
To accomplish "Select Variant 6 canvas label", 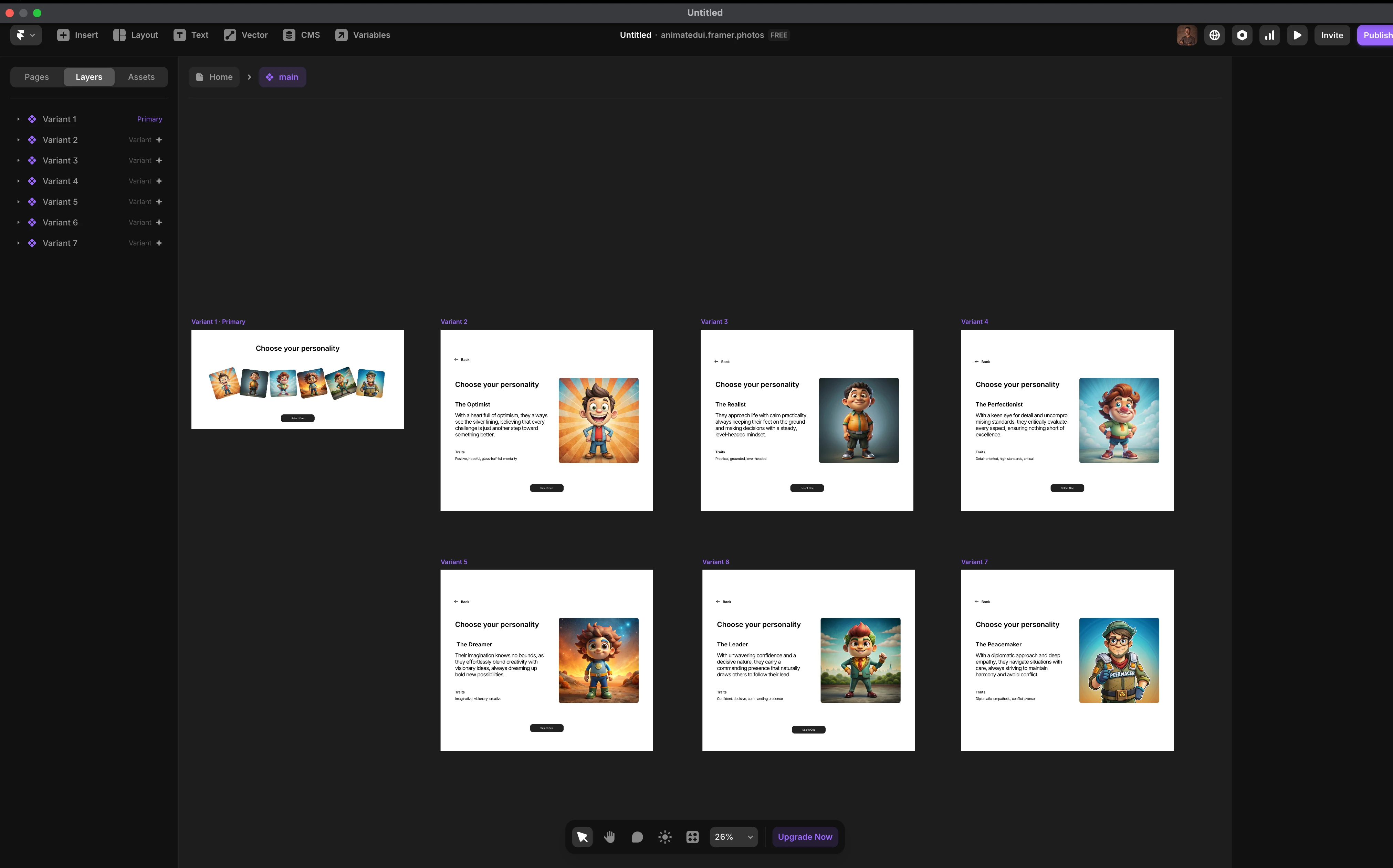I will point(715,562).
